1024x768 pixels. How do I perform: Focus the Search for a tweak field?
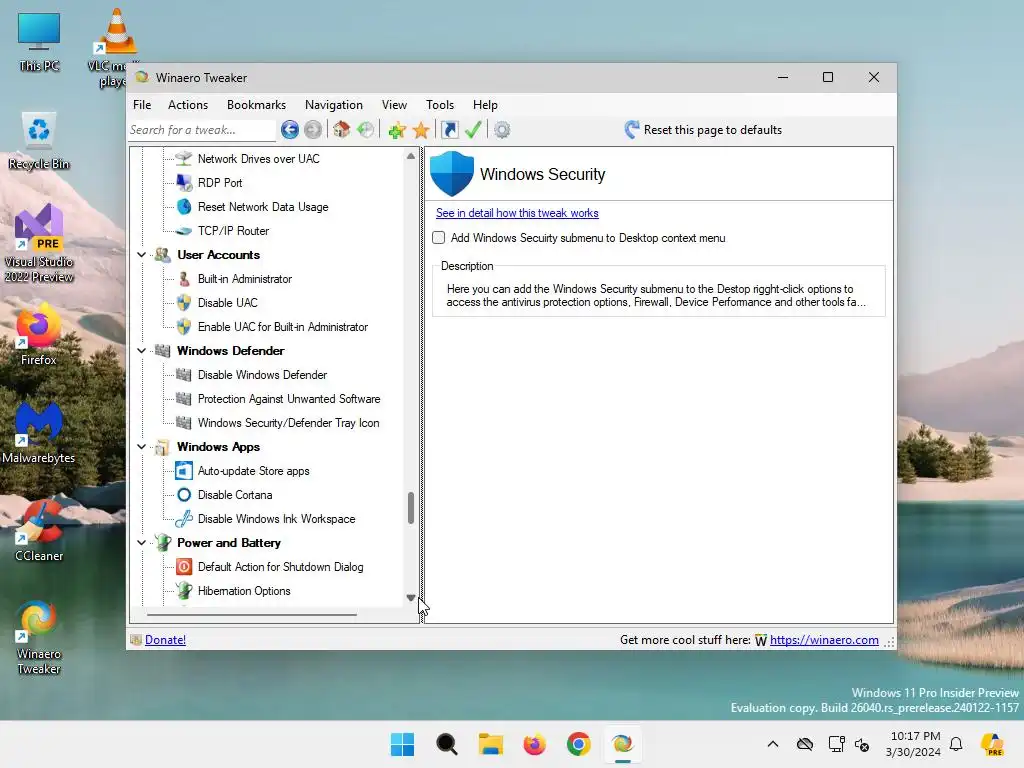pyautogui.click(x=202, y=130)
